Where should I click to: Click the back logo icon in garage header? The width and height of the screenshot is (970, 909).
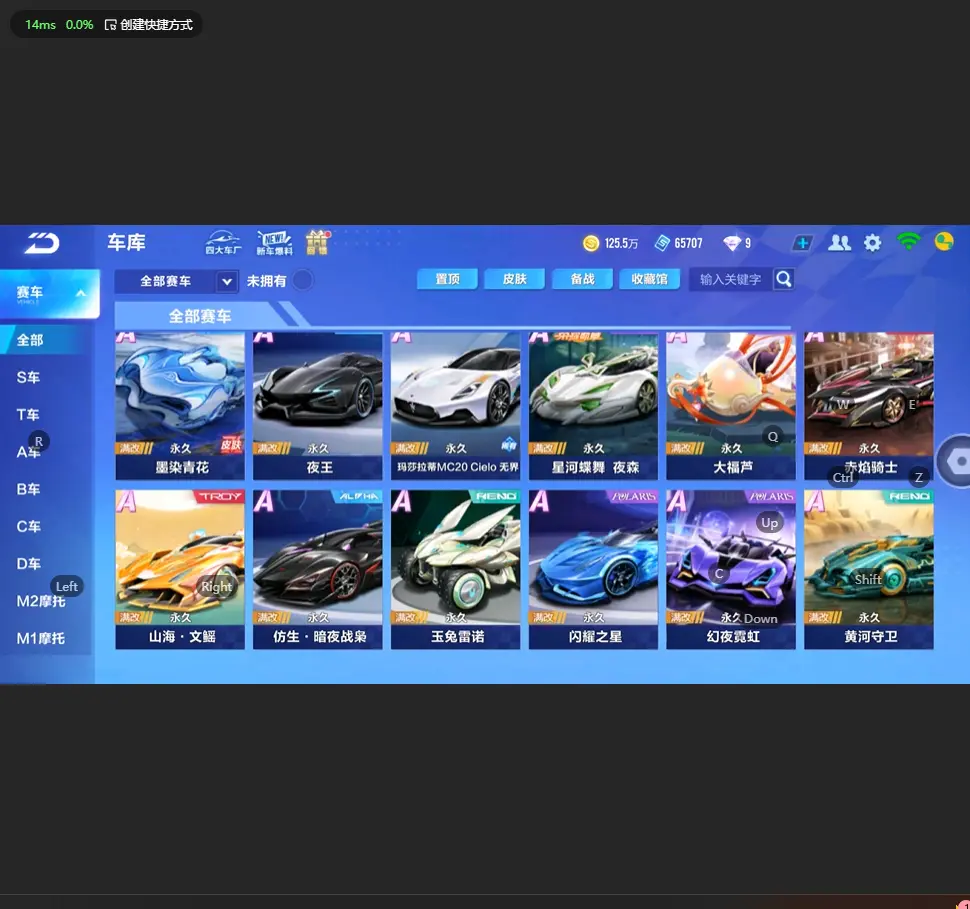41,243
